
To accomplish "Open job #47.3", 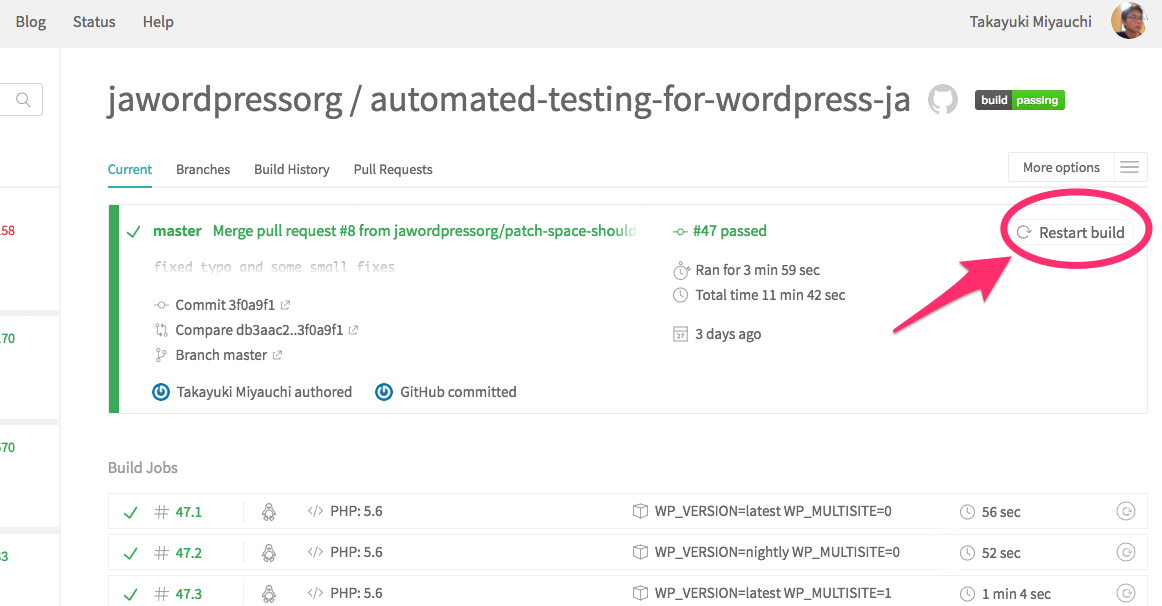I will (188, 593).
